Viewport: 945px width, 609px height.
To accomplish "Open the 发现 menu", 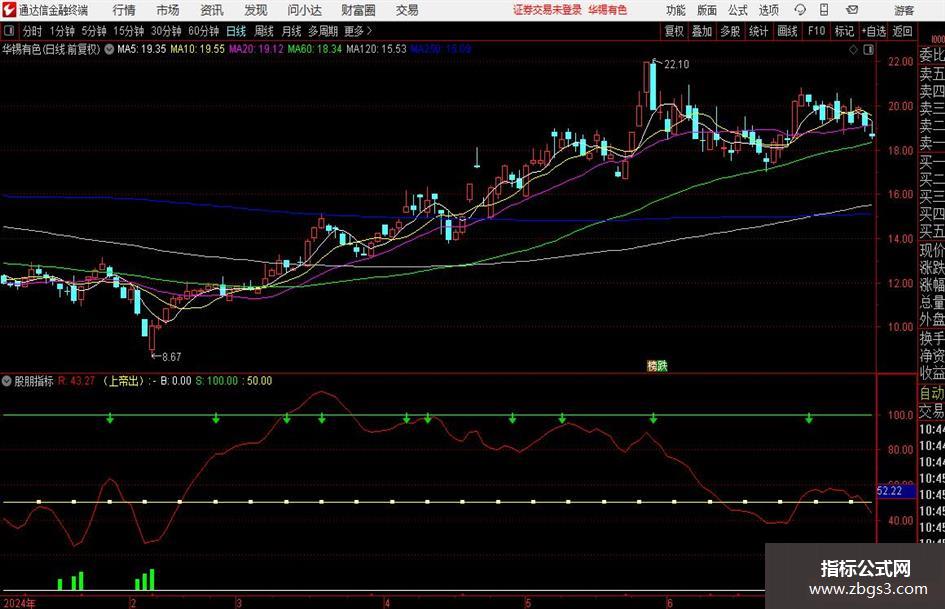I will coord(256,10).
